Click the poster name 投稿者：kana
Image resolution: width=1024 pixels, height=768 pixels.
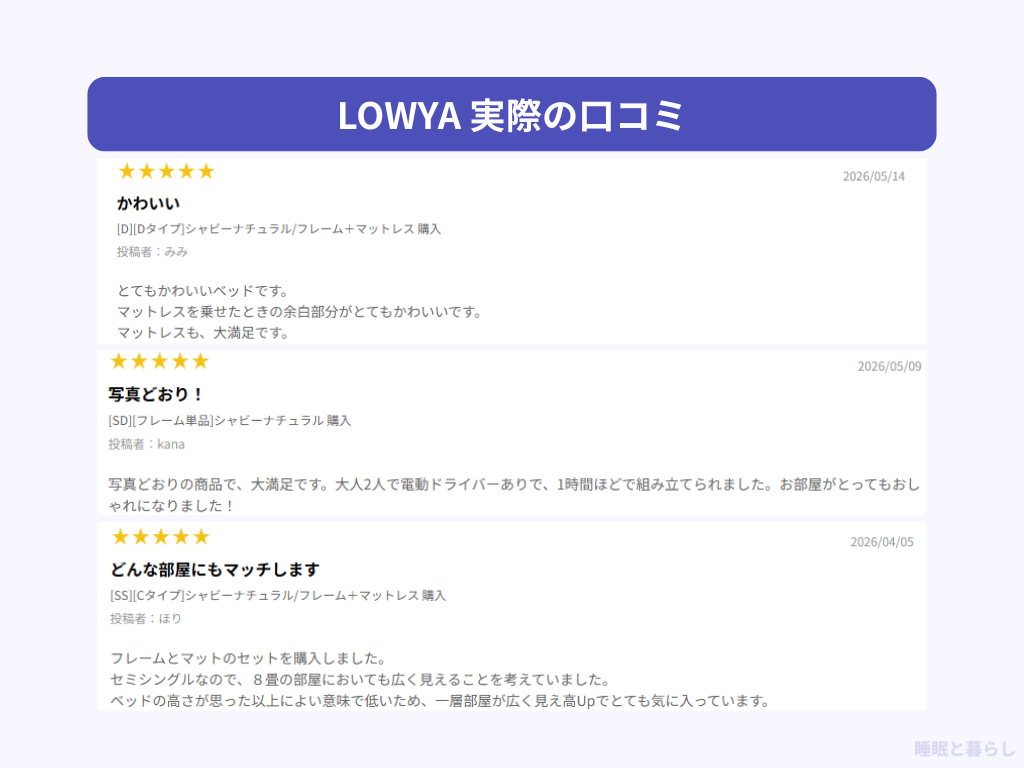[146, 444]
